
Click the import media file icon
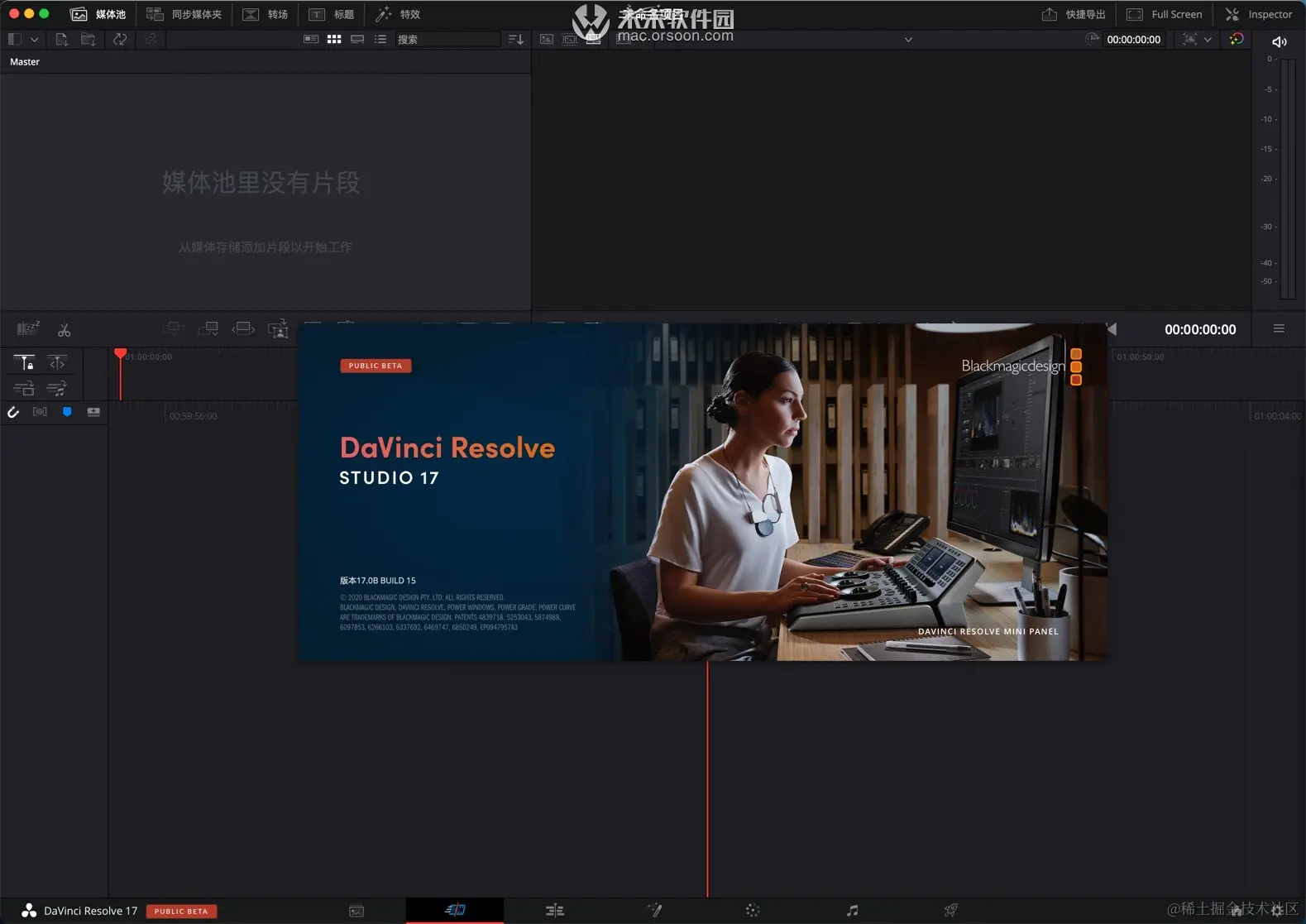point(62,39)
